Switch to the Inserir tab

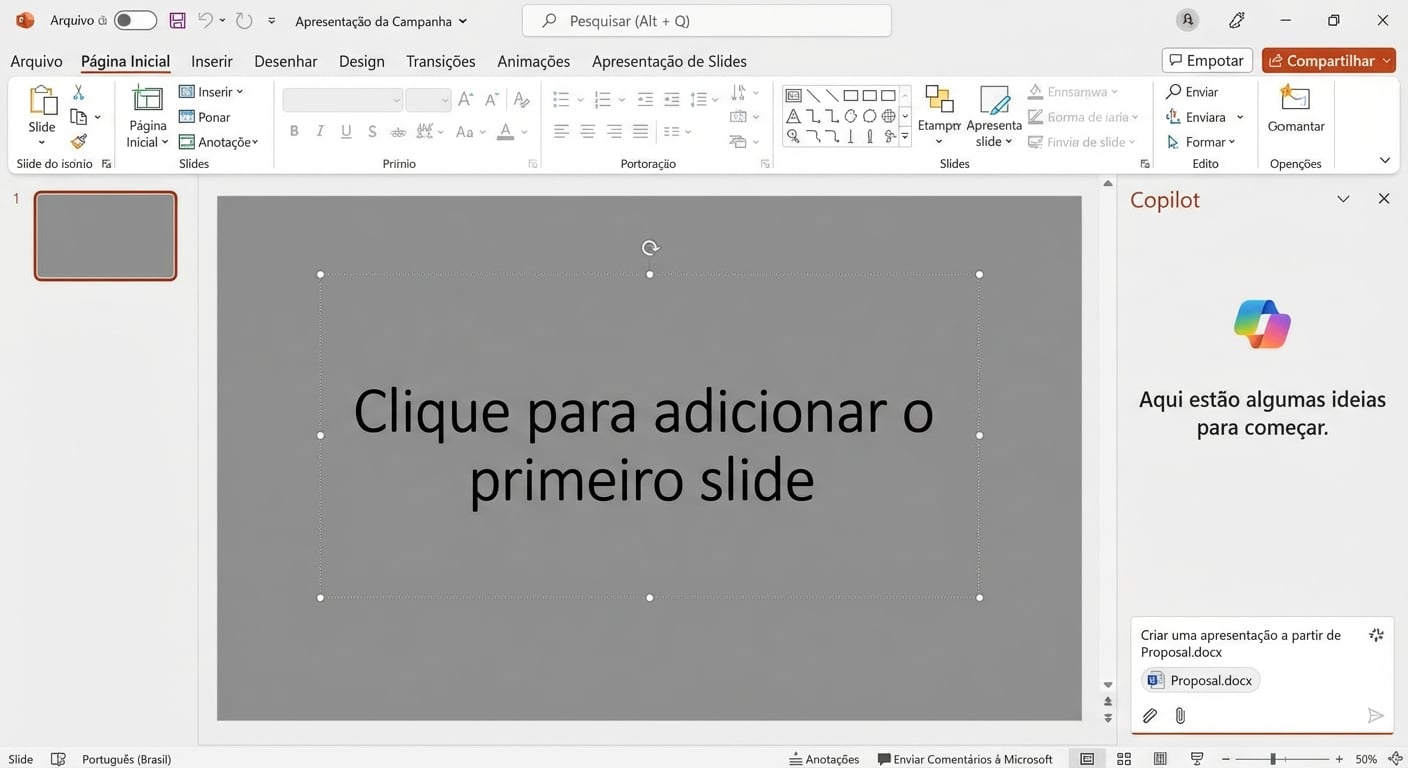click(211, 60)
